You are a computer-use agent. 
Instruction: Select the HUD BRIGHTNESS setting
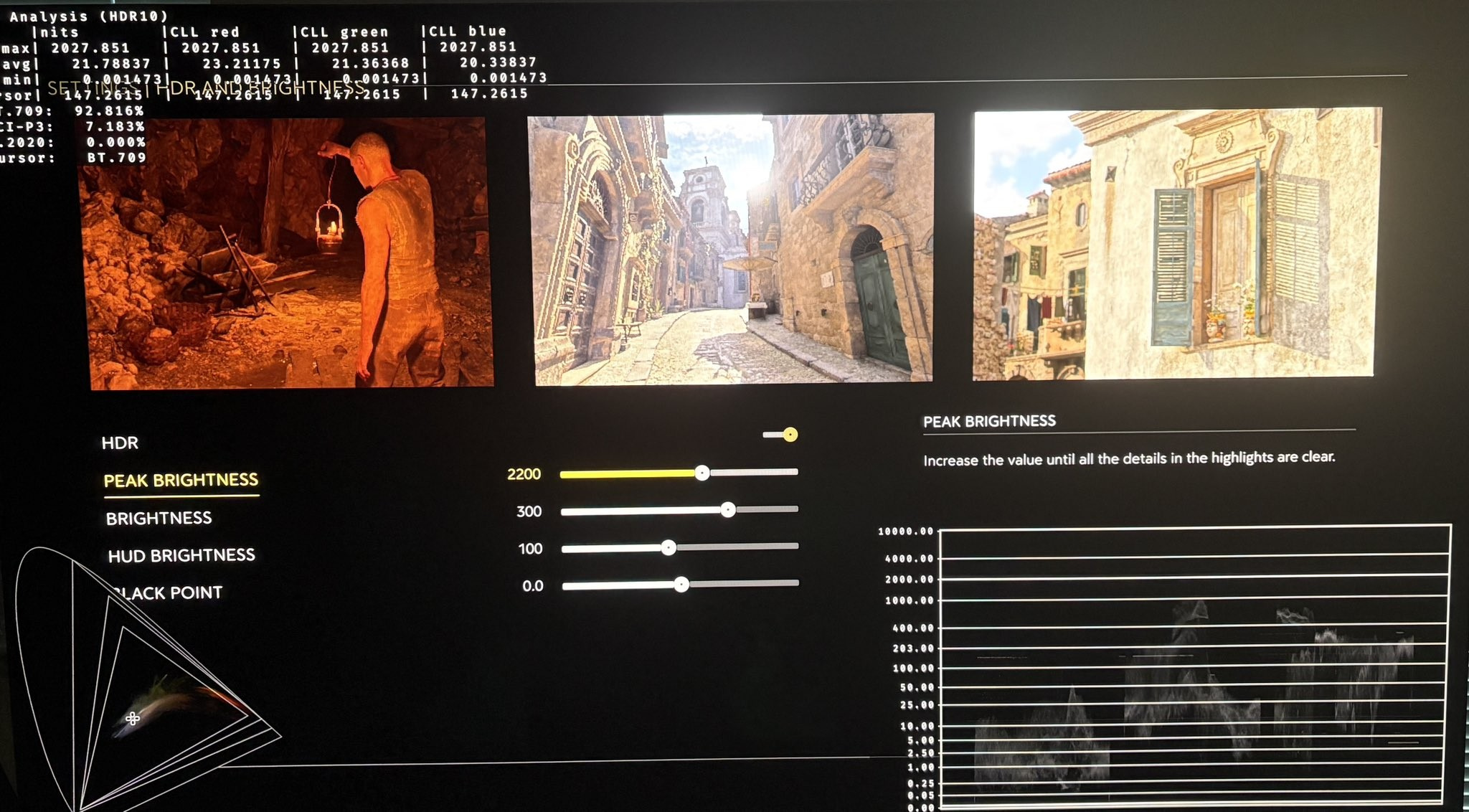(181, 555)
